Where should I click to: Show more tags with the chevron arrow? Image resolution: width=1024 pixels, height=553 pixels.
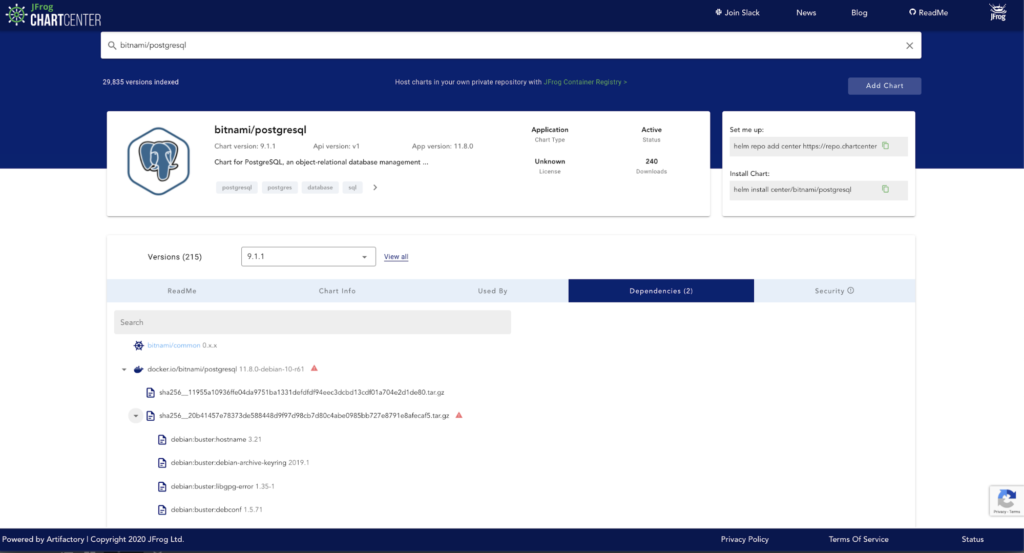375,187
